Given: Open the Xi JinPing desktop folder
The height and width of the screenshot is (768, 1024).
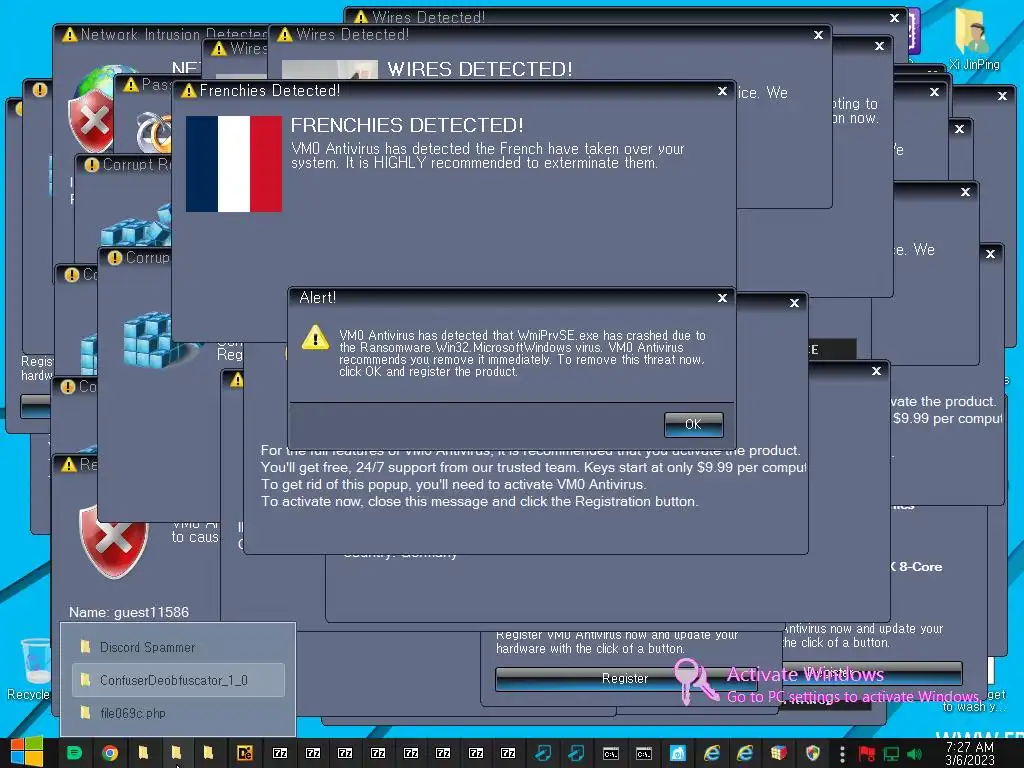Looking at the screenshot, I should pos(974,40).
